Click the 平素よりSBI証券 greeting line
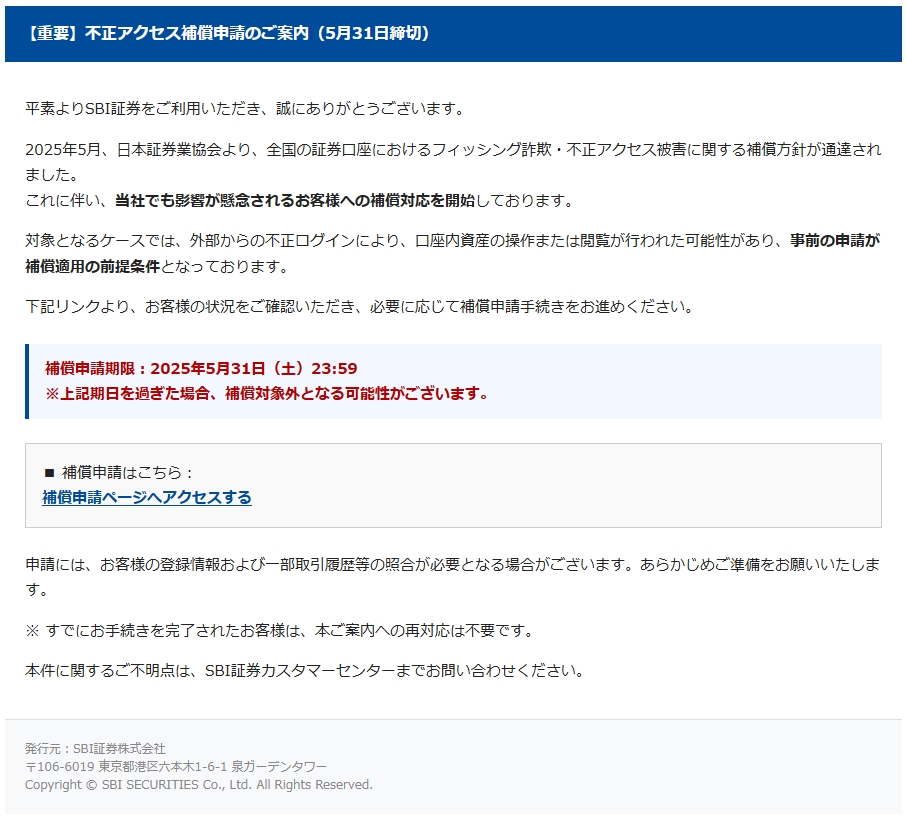 point(244,108)
